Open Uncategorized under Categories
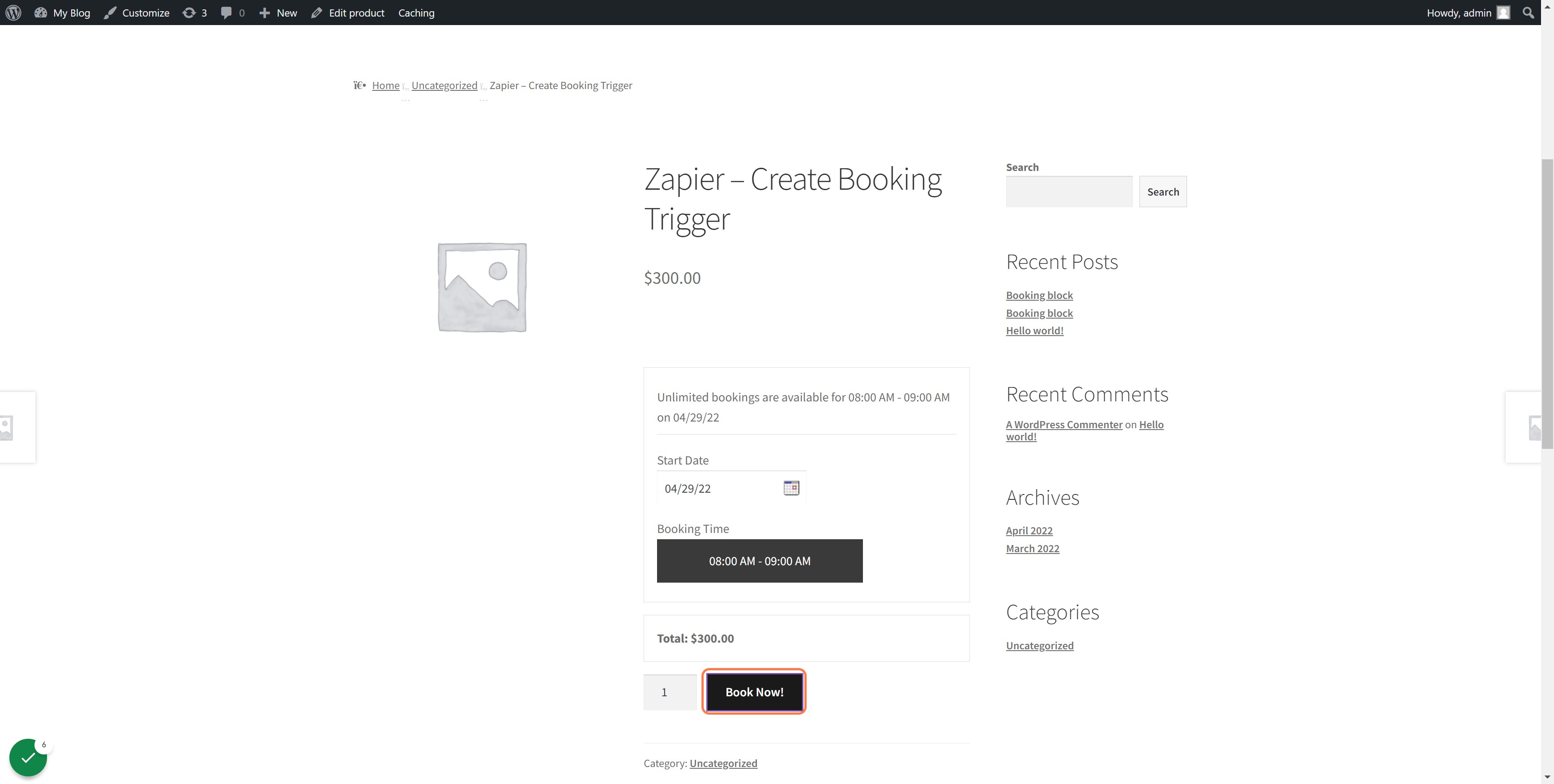Screen dimensions: 1554x784 1039,645
